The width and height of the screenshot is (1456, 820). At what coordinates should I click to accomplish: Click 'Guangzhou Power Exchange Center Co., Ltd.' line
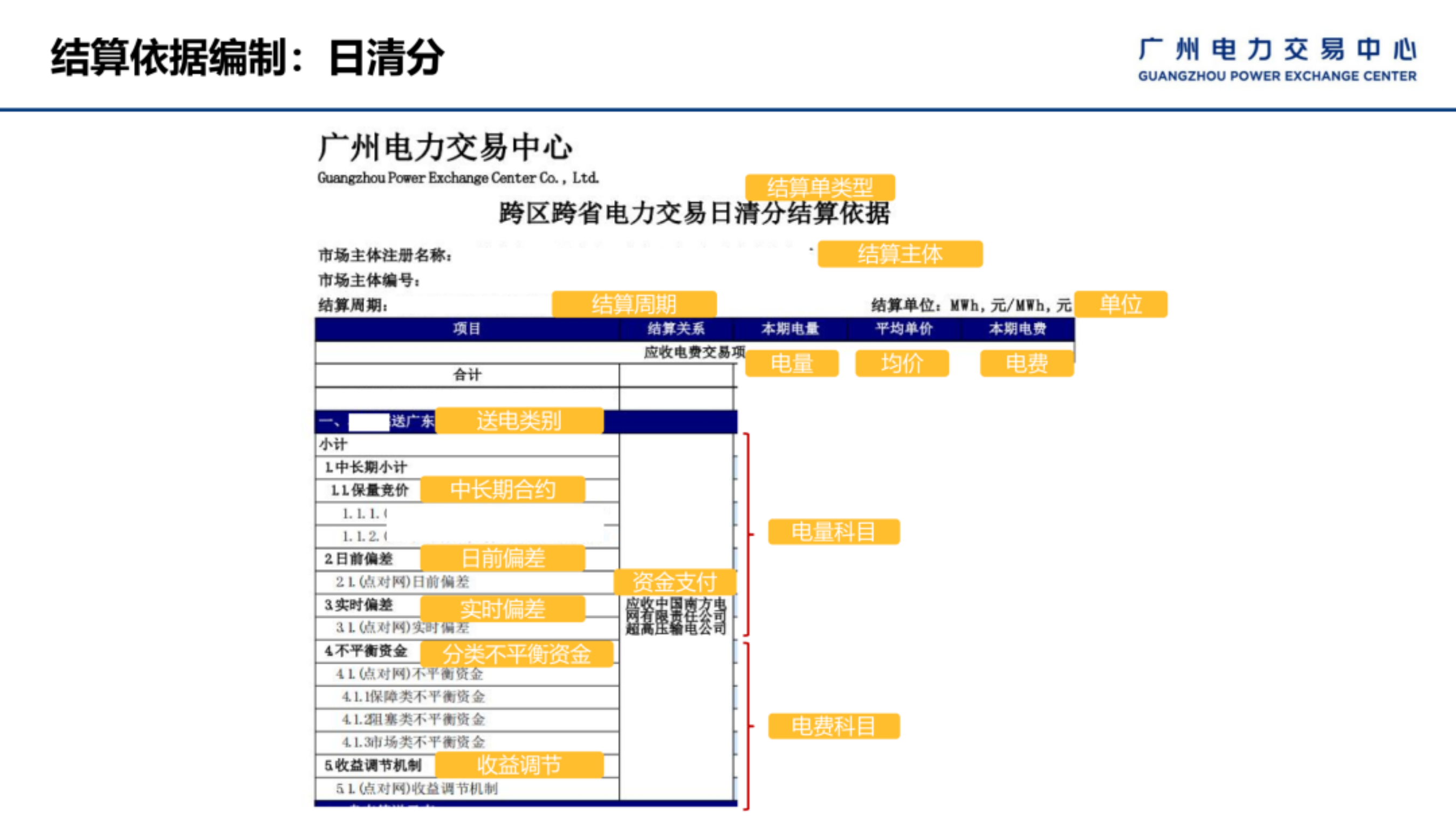458,177
